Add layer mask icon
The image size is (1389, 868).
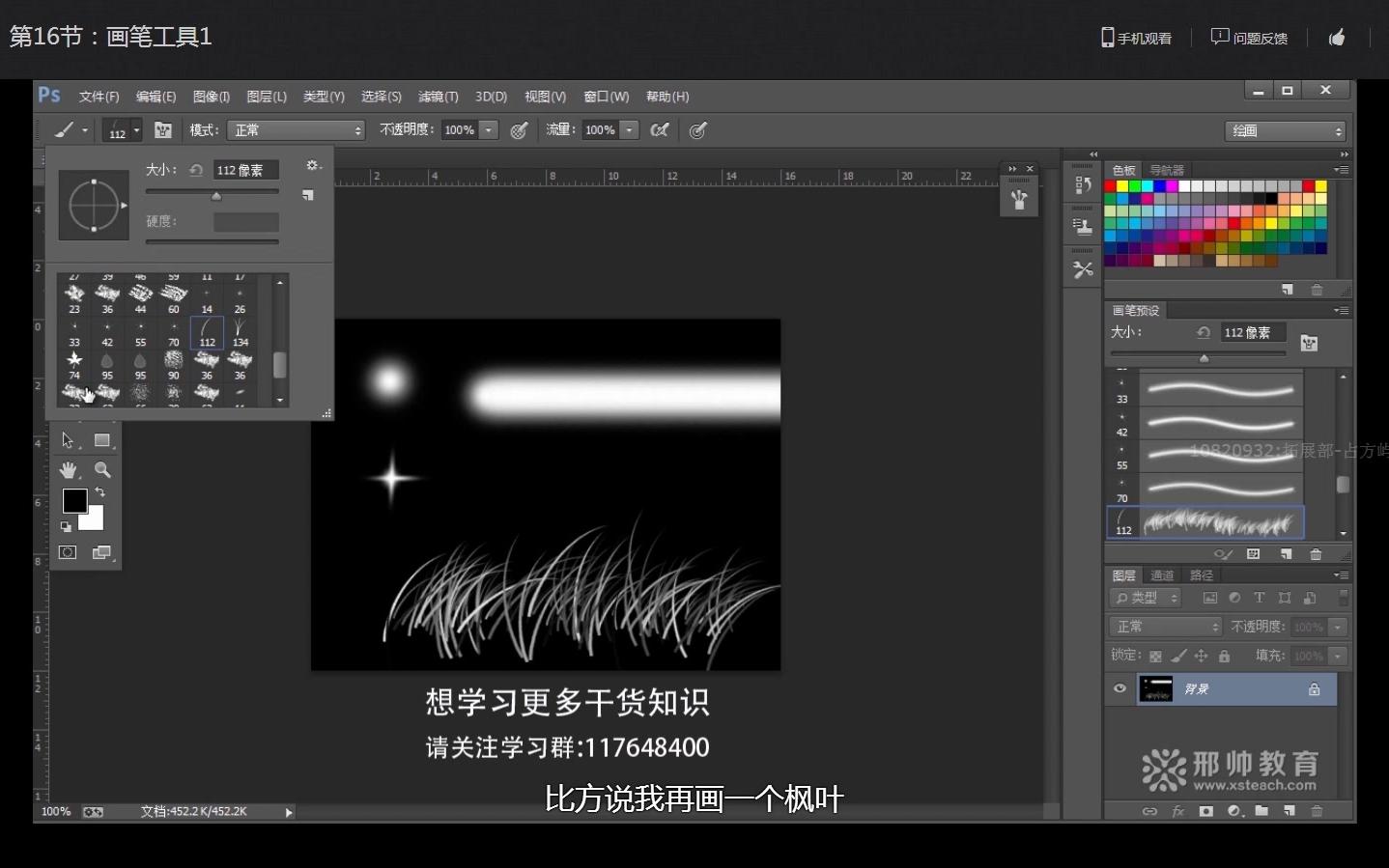coord(1205,811)
